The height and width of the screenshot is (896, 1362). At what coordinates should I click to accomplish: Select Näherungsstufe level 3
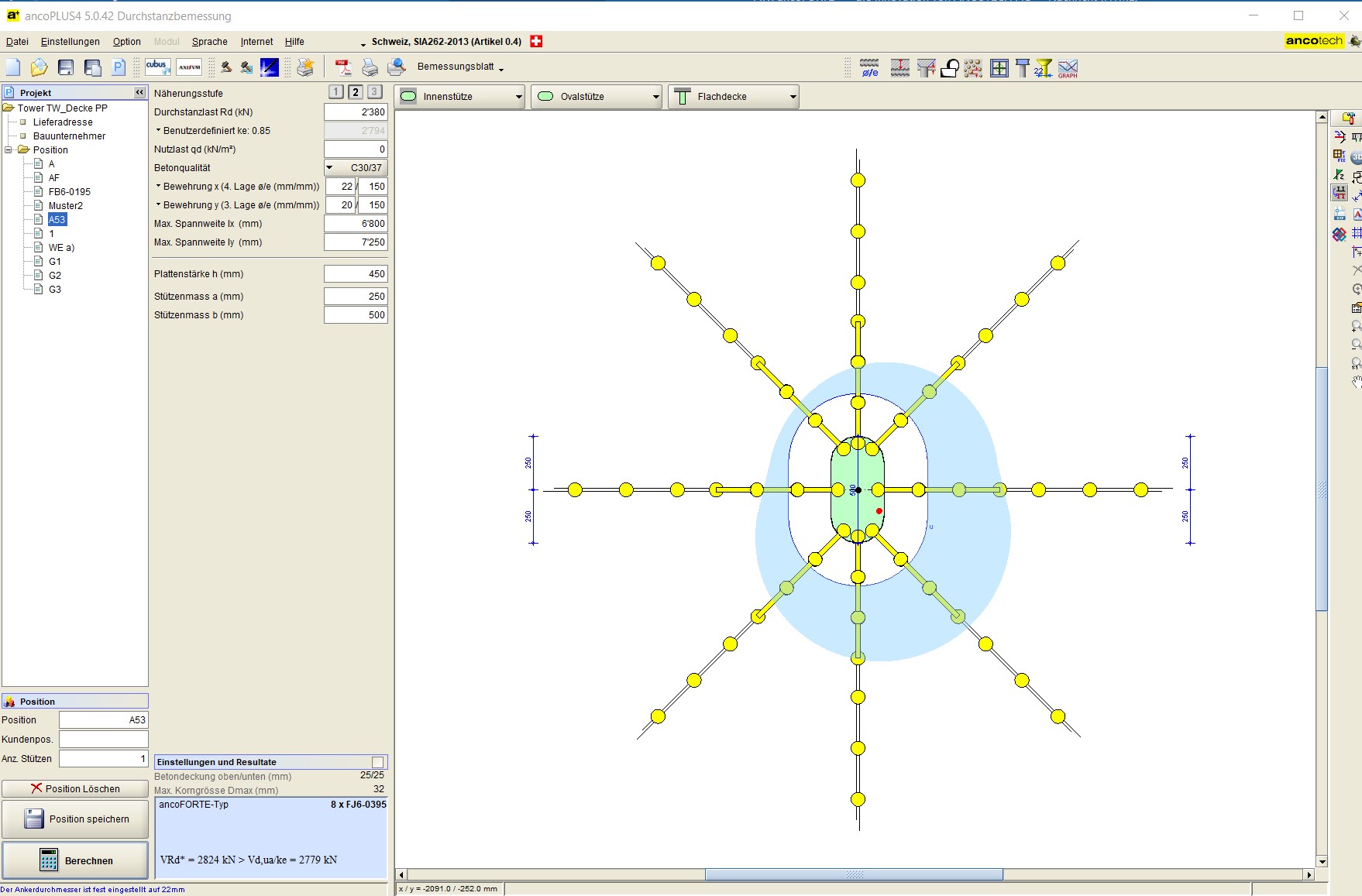(374, 92)
